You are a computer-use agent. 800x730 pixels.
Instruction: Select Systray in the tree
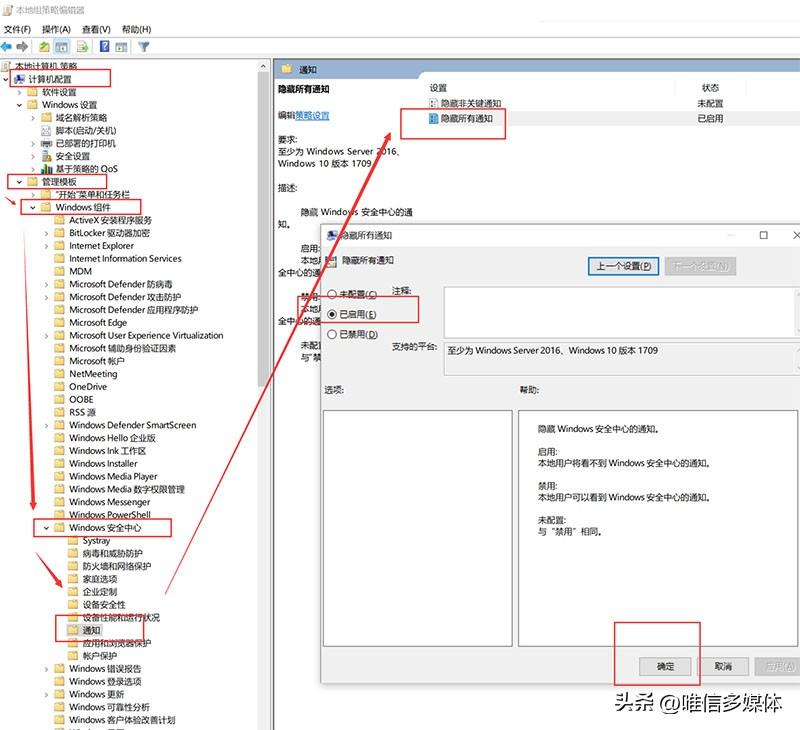coord(96,541)
